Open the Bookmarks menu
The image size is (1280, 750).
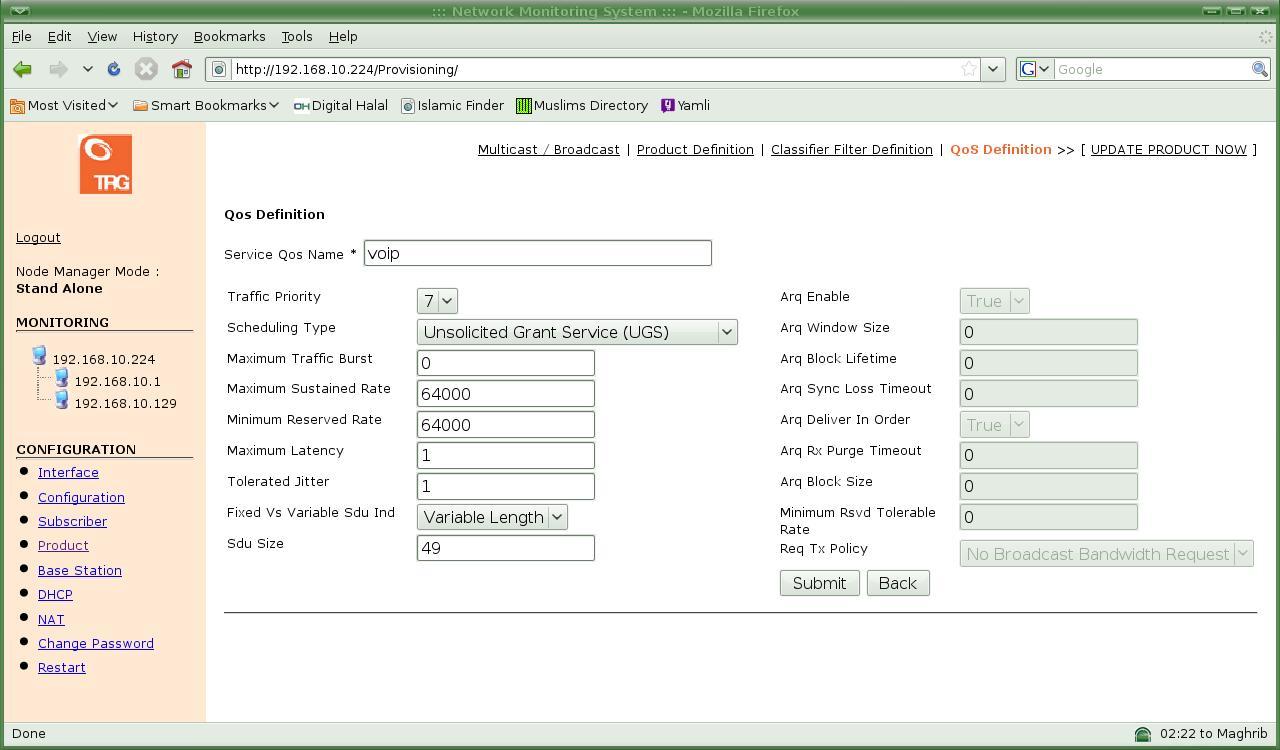coord(229,36)
